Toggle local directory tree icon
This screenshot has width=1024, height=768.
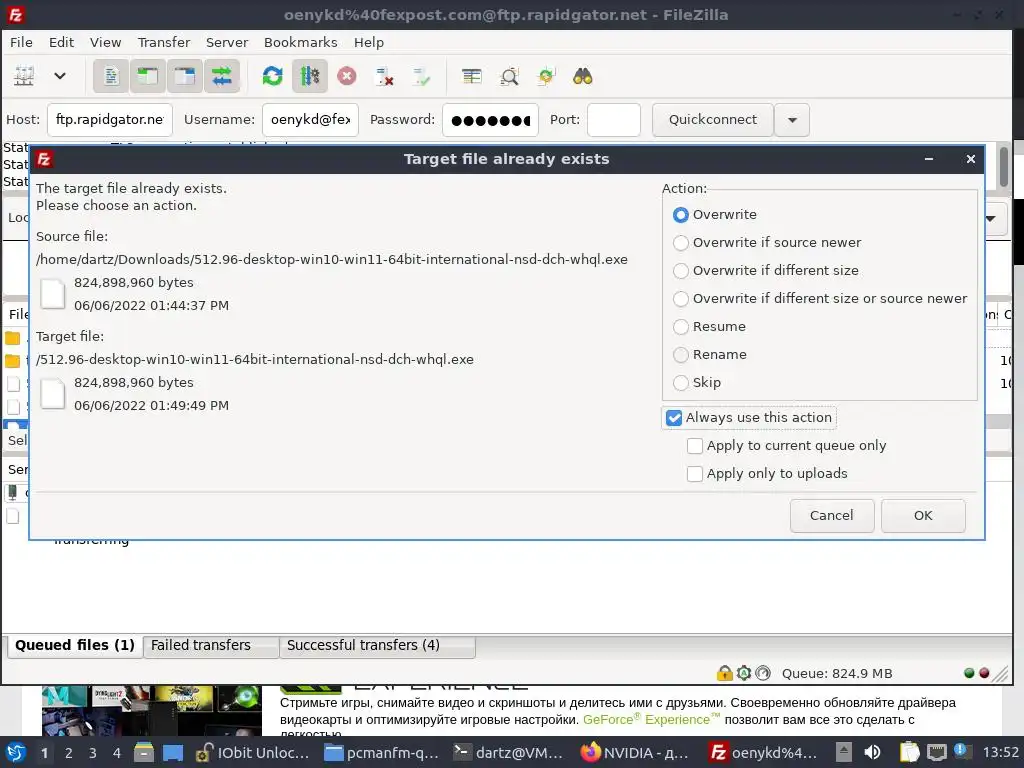(x=148, y=76)
